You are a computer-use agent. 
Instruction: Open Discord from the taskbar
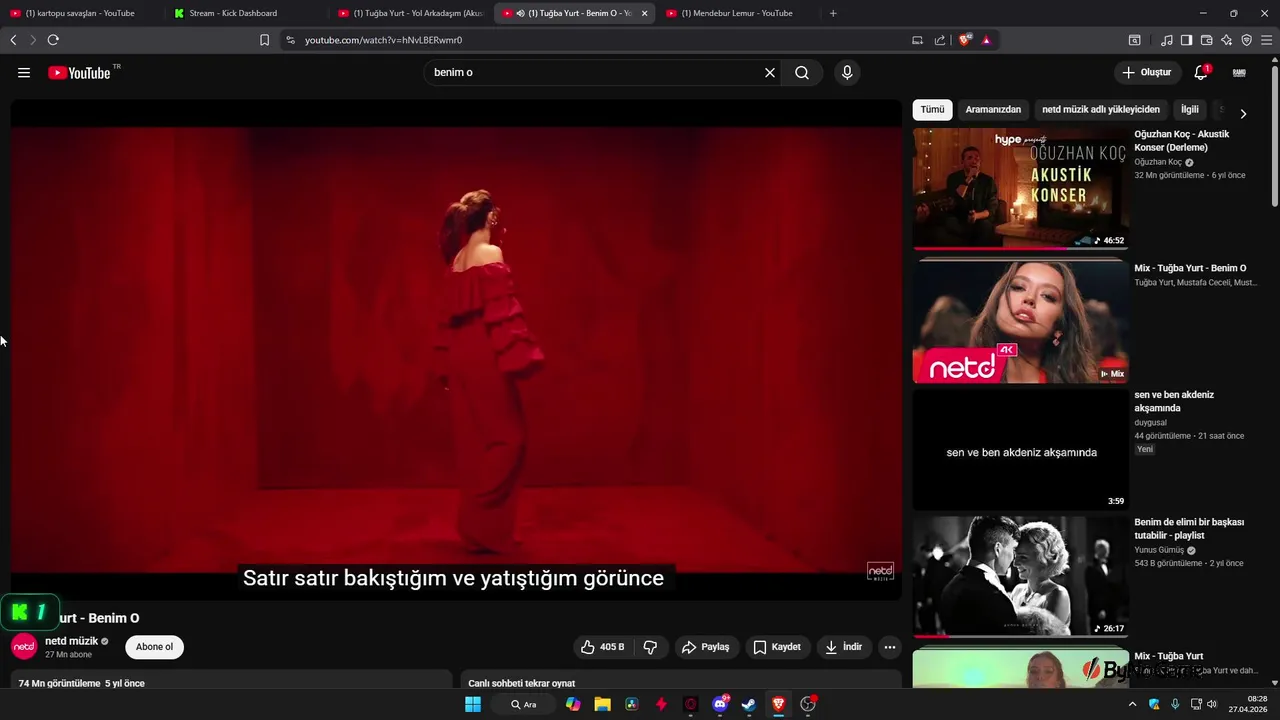720,704
